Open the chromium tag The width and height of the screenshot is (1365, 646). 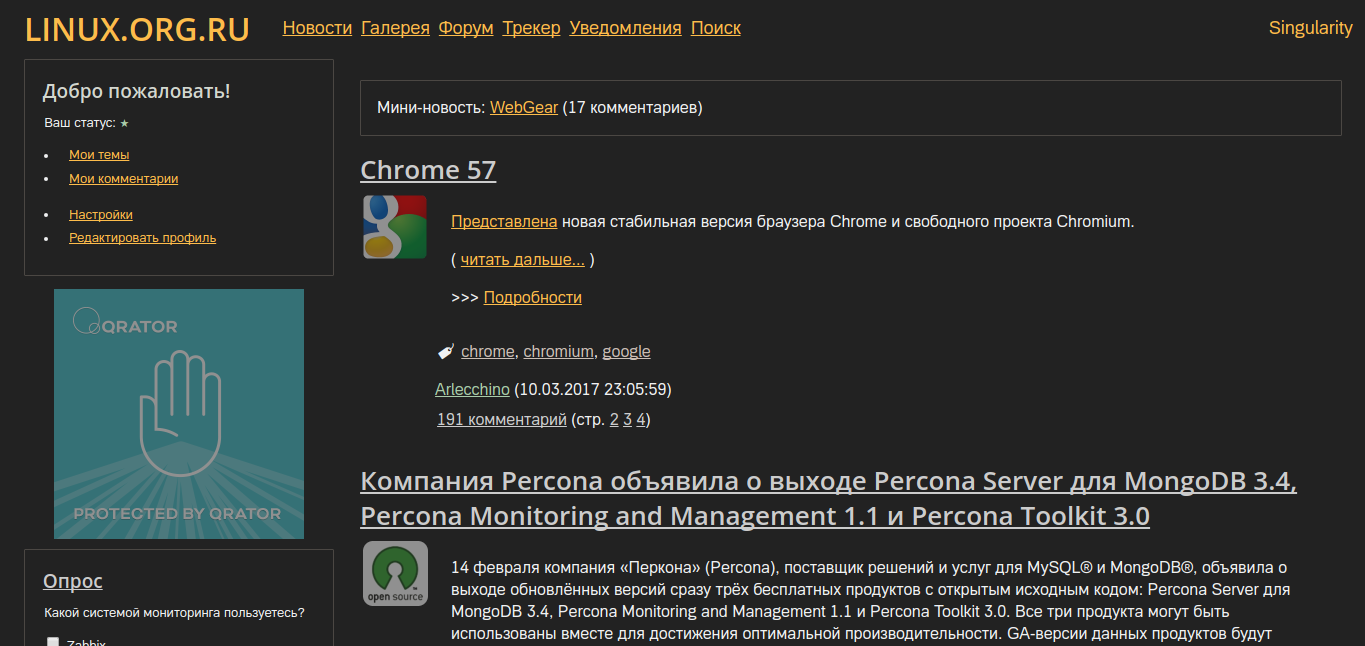(x=559, y=352)
